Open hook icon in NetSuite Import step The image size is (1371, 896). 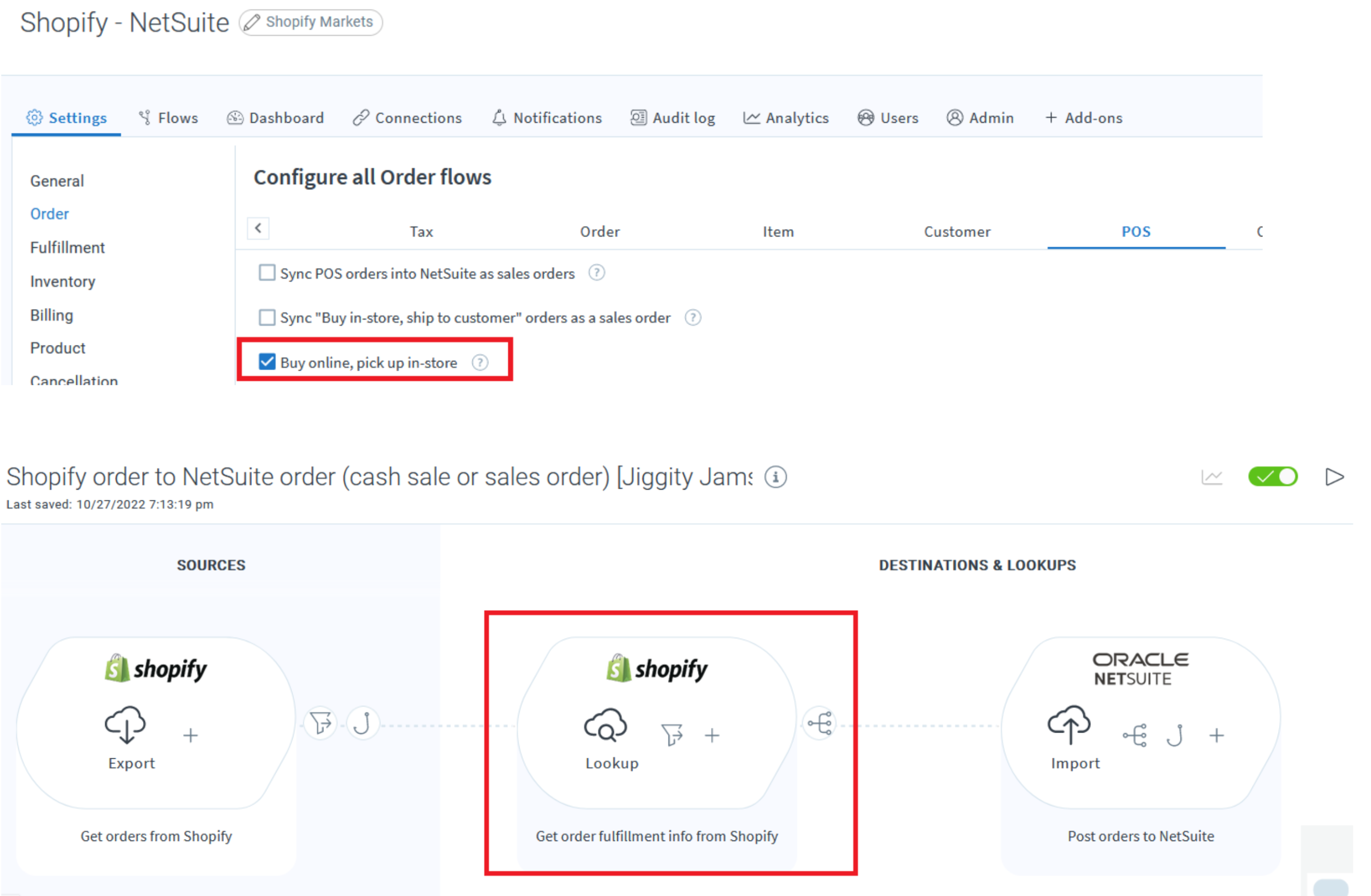pos(1175,736)
